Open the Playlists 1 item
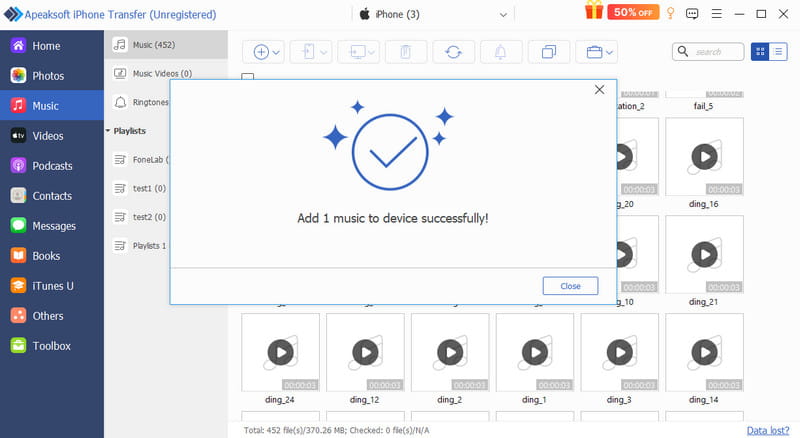The height and width of the screenshot is (438, 800). coord(138,246)
